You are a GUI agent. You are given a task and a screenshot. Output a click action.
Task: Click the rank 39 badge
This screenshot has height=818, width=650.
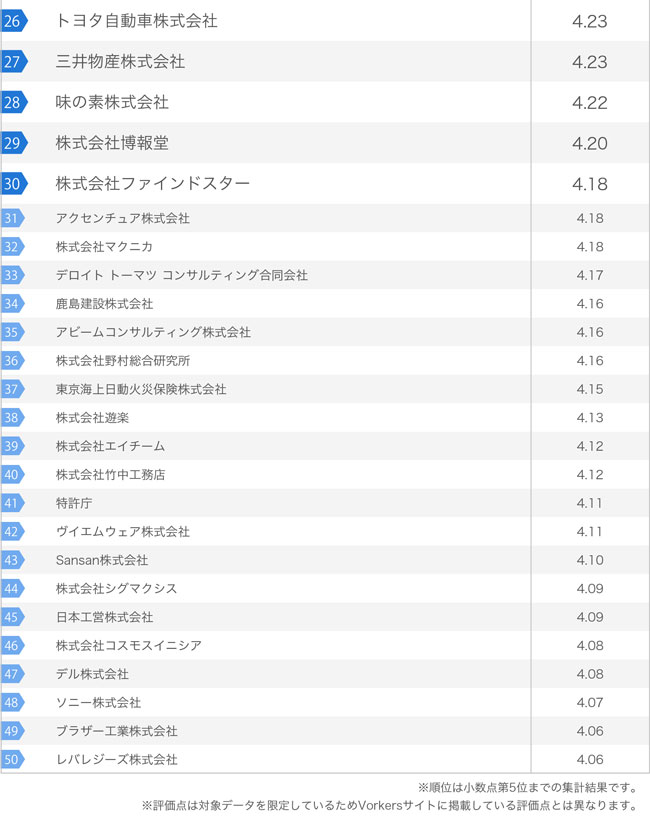click(13, 446)
